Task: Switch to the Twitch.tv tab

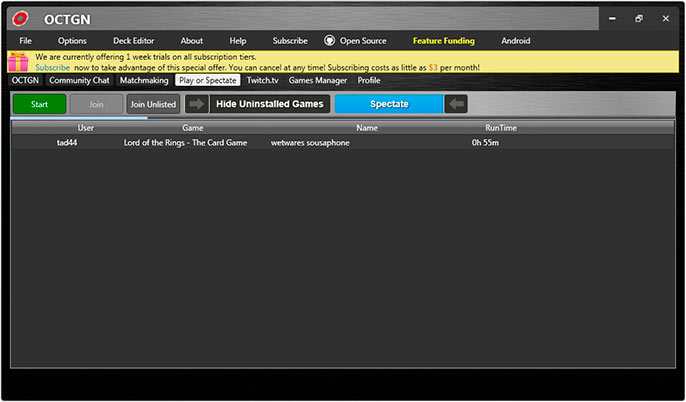Action: click(x=262, y=80)
